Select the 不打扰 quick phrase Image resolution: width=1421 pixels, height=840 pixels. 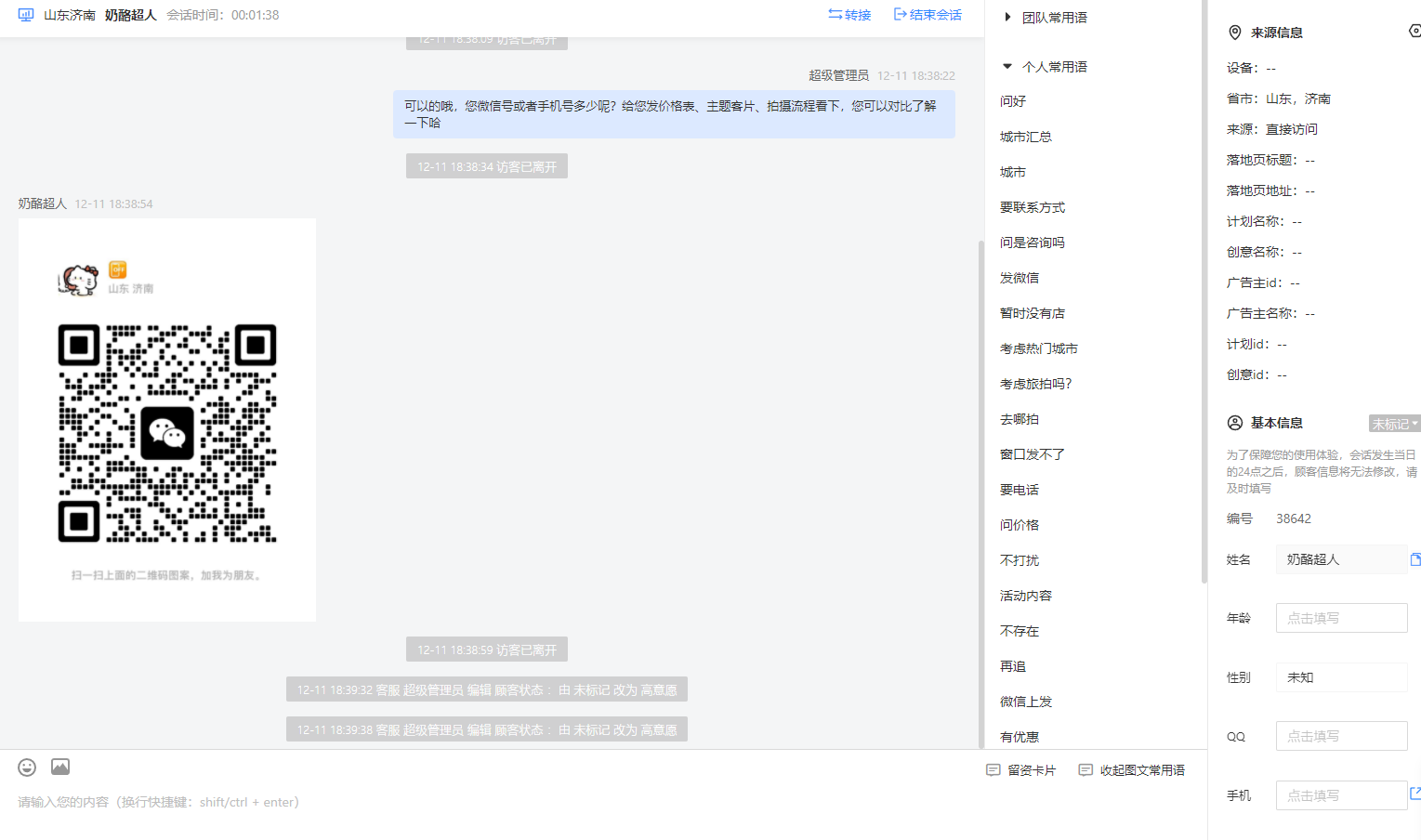(x=1020, y=560)
